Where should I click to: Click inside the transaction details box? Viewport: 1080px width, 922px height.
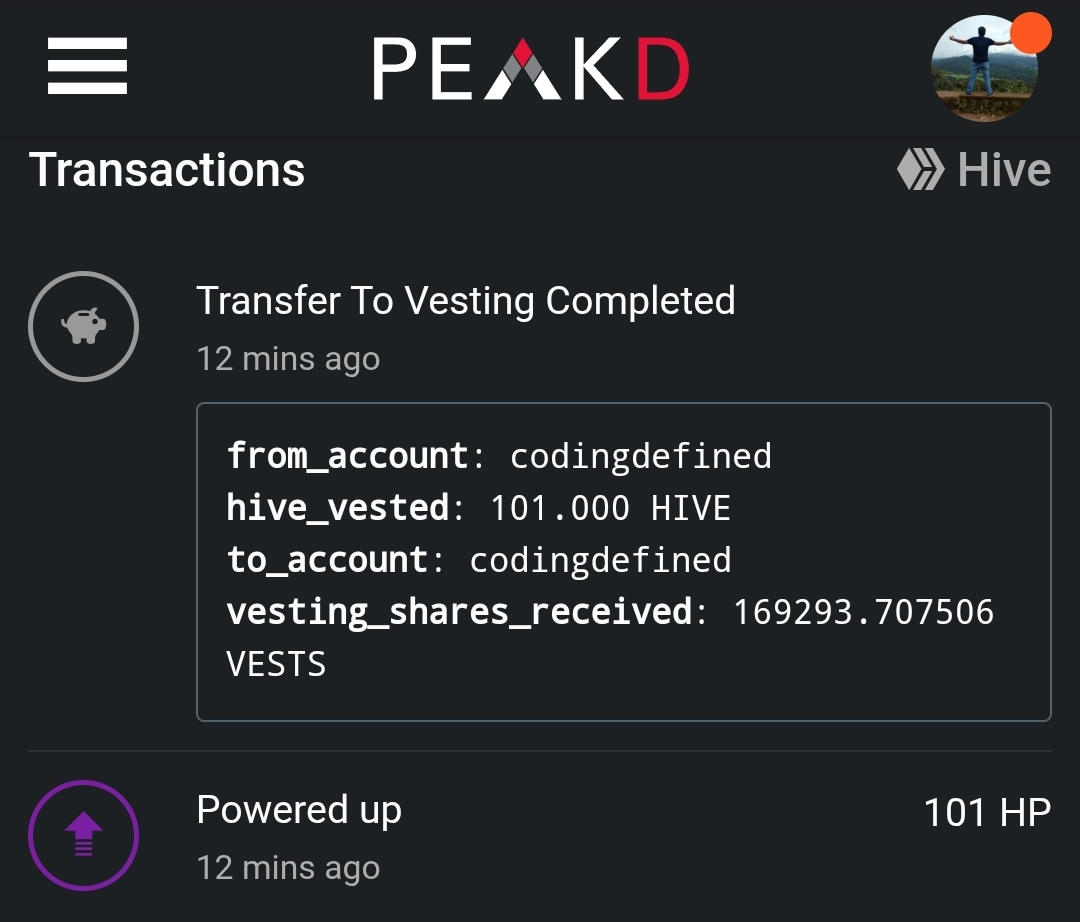click(623, 562)
